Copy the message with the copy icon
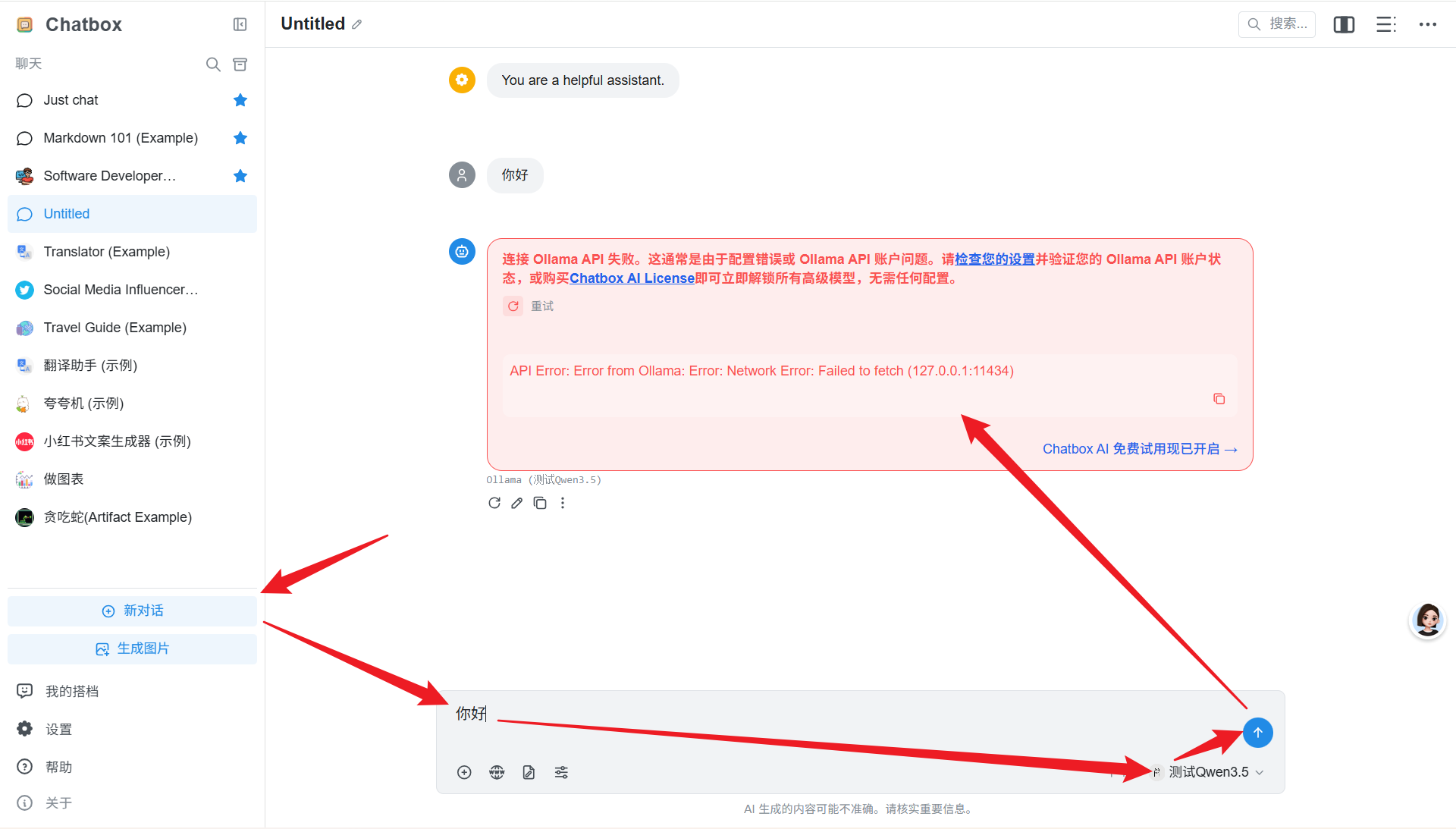 [540, 503]
